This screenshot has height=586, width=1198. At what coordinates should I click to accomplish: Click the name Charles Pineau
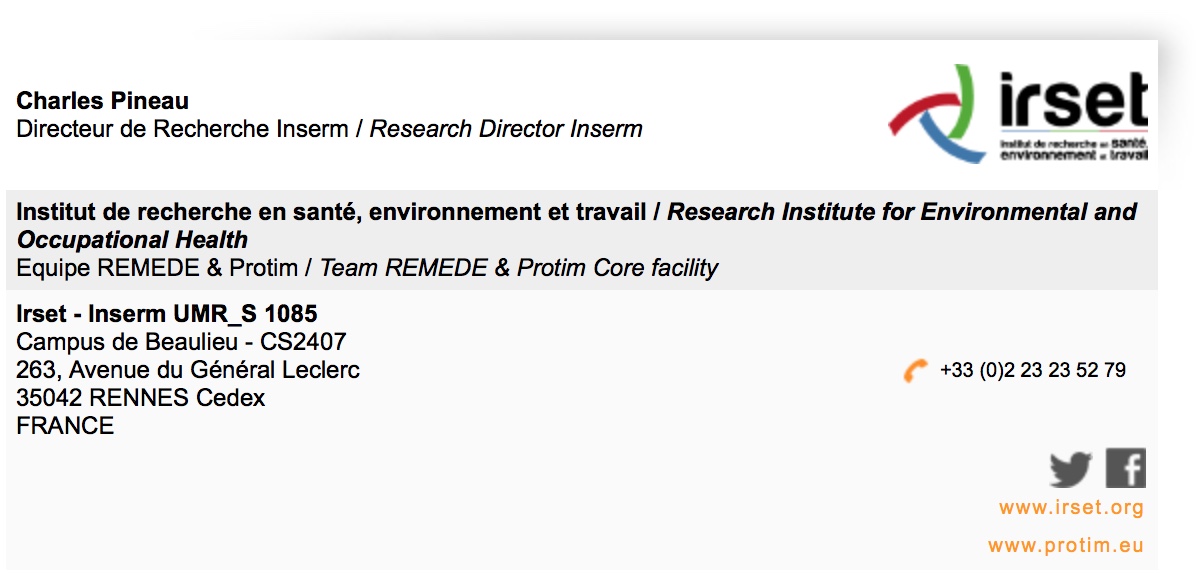103,101
